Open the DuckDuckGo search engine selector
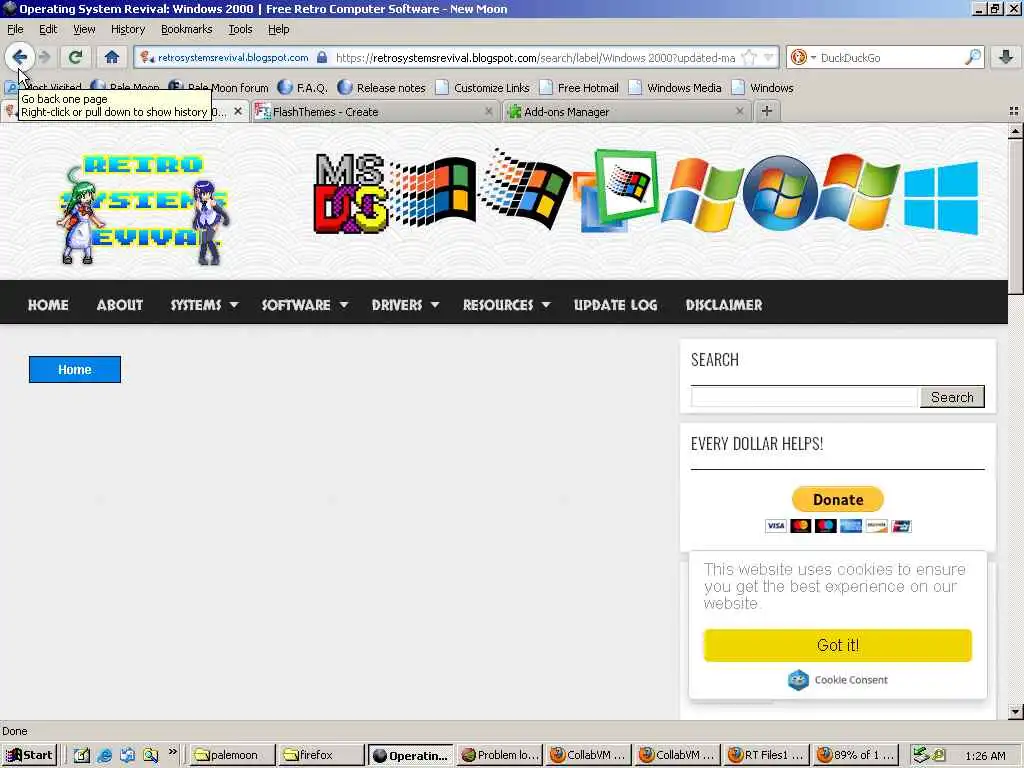The image size is (1024, 768). coord(803,57)
